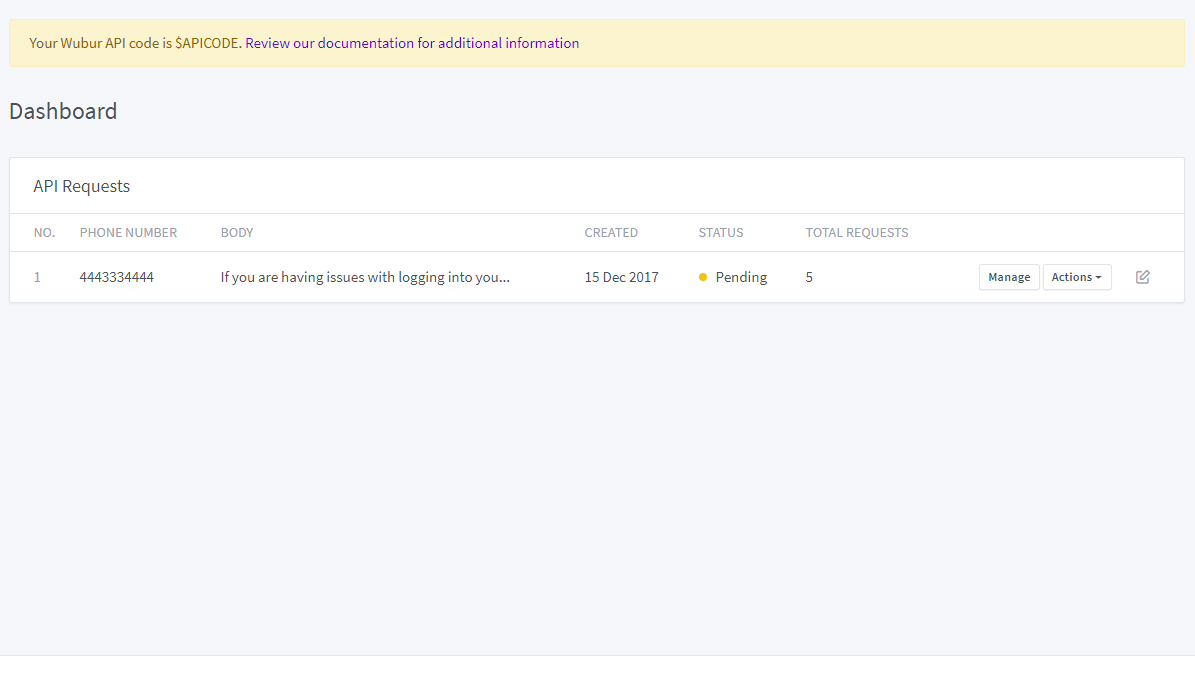Click the Dashboard page heading
Image resolution: width=1195 pixels, height=693 pixels.
[63, 111]
